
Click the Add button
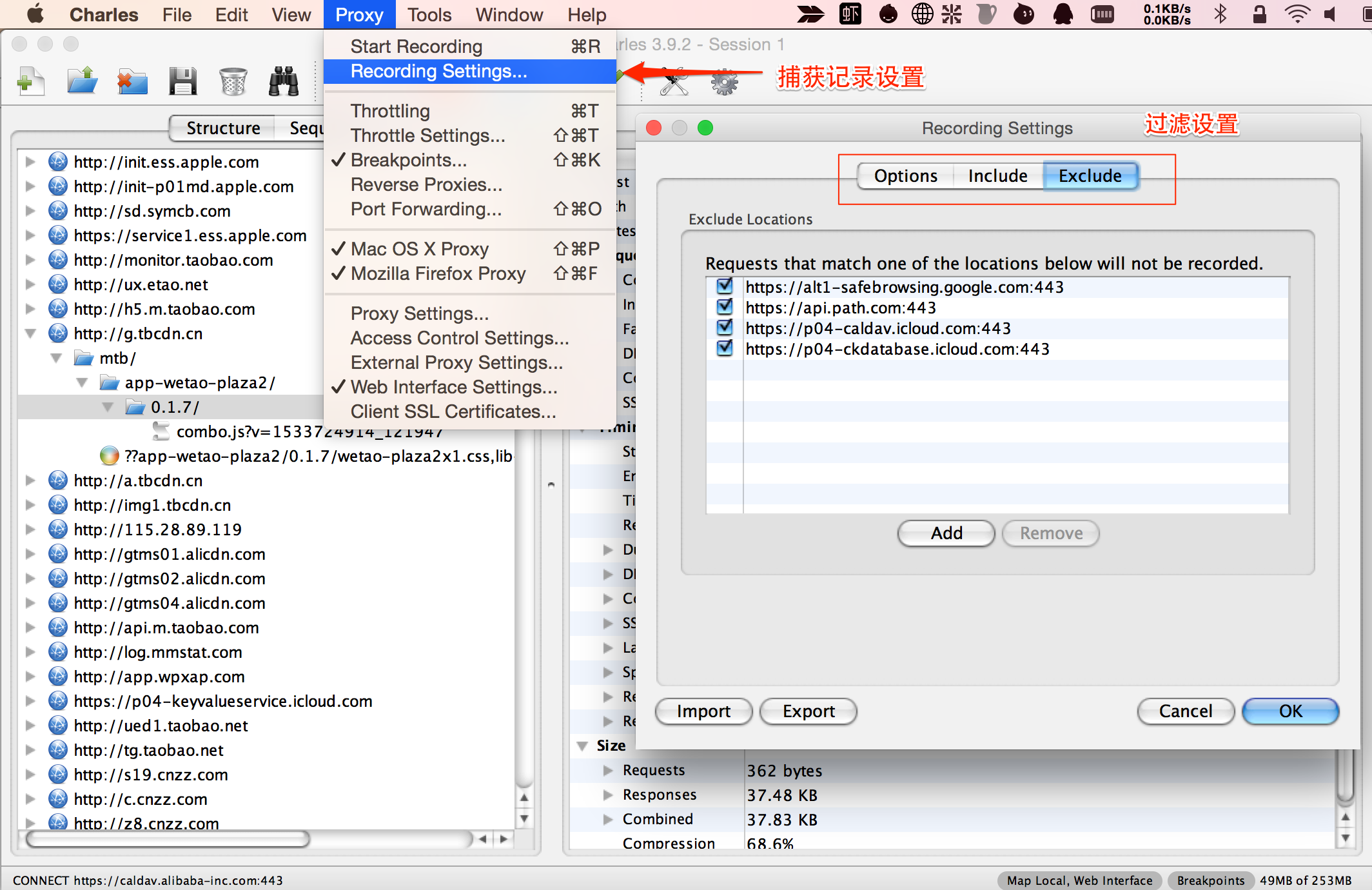pos(946,533)
